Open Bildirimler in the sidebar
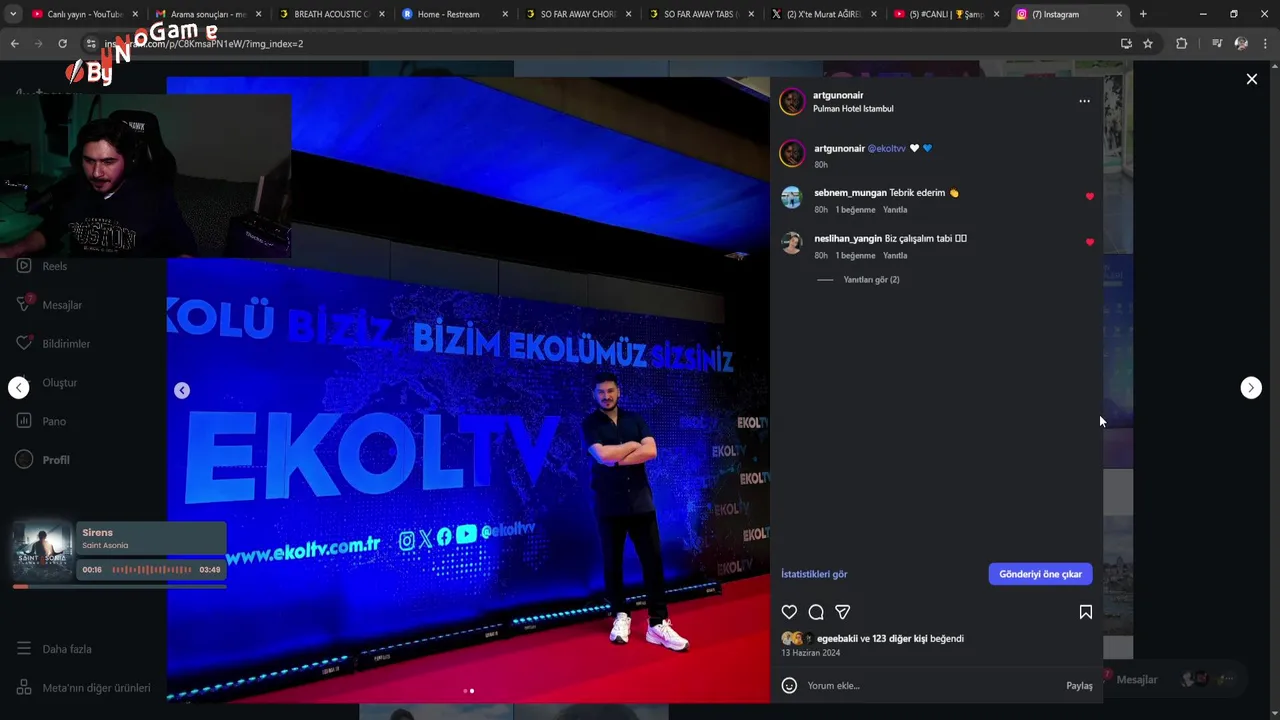Screen dimensions: 1280x720 53,344
